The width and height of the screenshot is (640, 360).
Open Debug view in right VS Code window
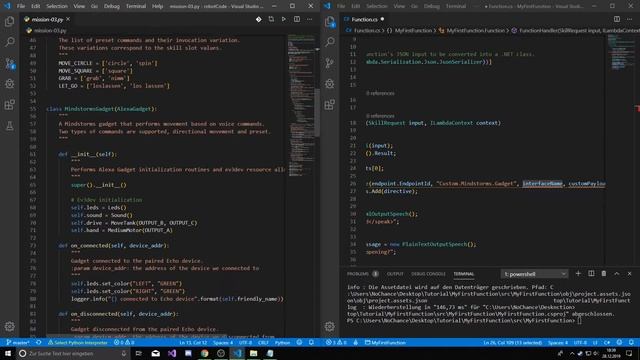(330, 84)
